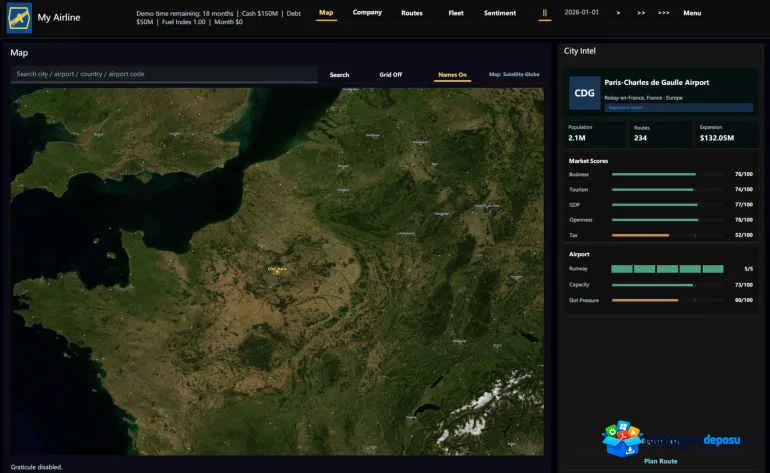770x473 pixels.
Task: Click the blue tag under the airport location
Action: tap(678, 108)
